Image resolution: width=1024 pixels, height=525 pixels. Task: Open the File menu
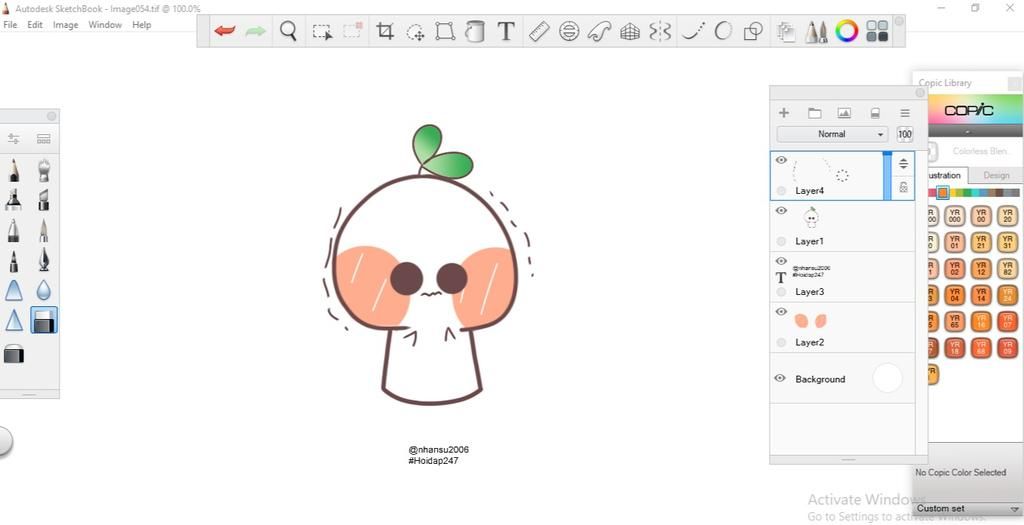click(10, 25)
